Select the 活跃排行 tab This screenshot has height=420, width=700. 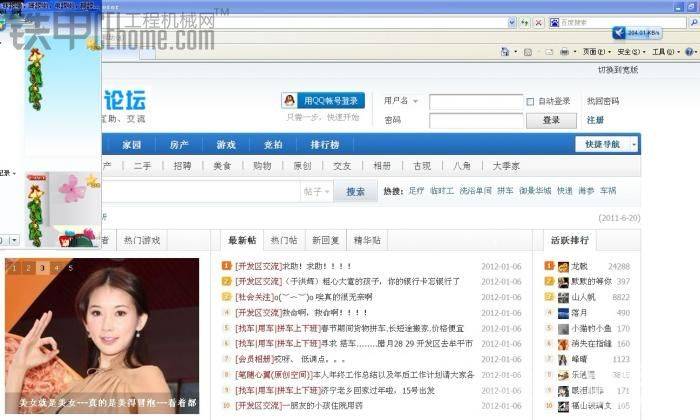click(570, 240)
